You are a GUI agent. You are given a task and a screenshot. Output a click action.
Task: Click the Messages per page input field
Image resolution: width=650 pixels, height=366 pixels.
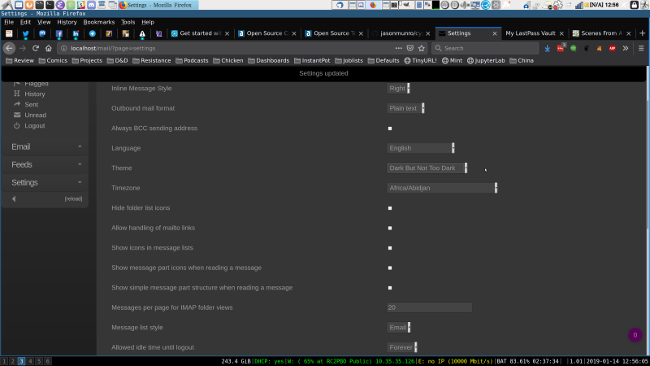429,308
